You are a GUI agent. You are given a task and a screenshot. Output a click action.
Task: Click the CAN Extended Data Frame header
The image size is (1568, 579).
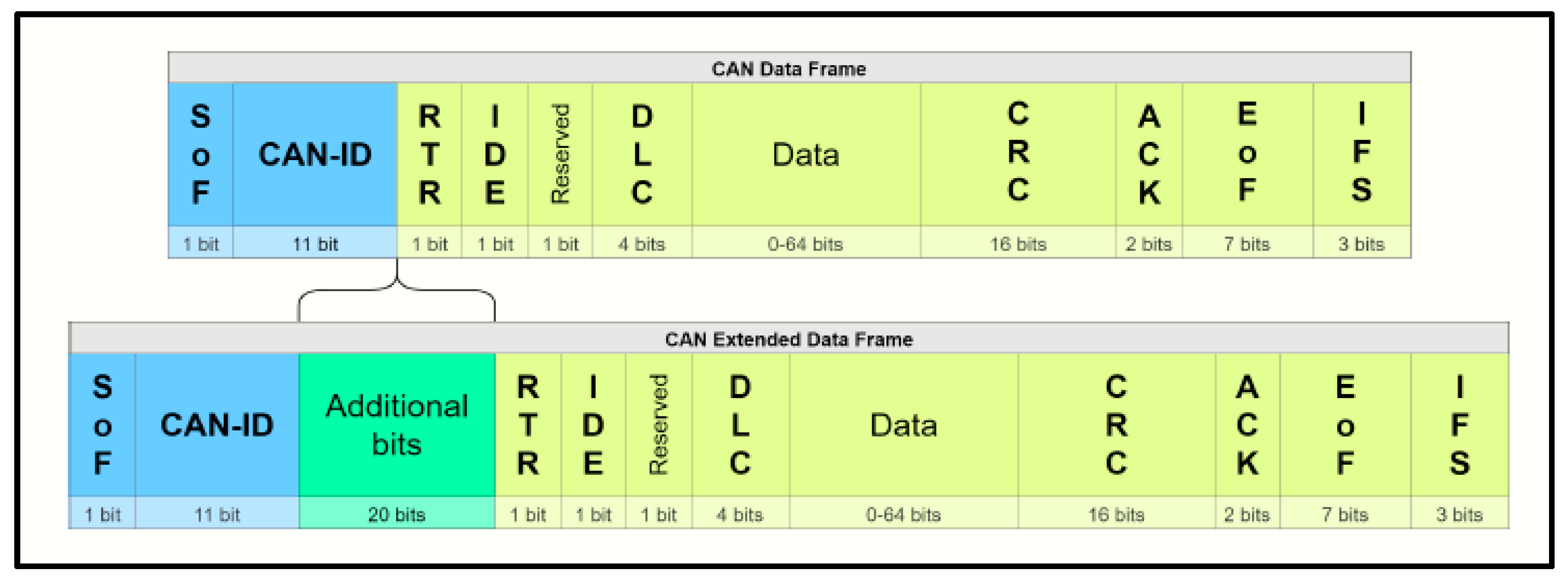pos(789,339)
